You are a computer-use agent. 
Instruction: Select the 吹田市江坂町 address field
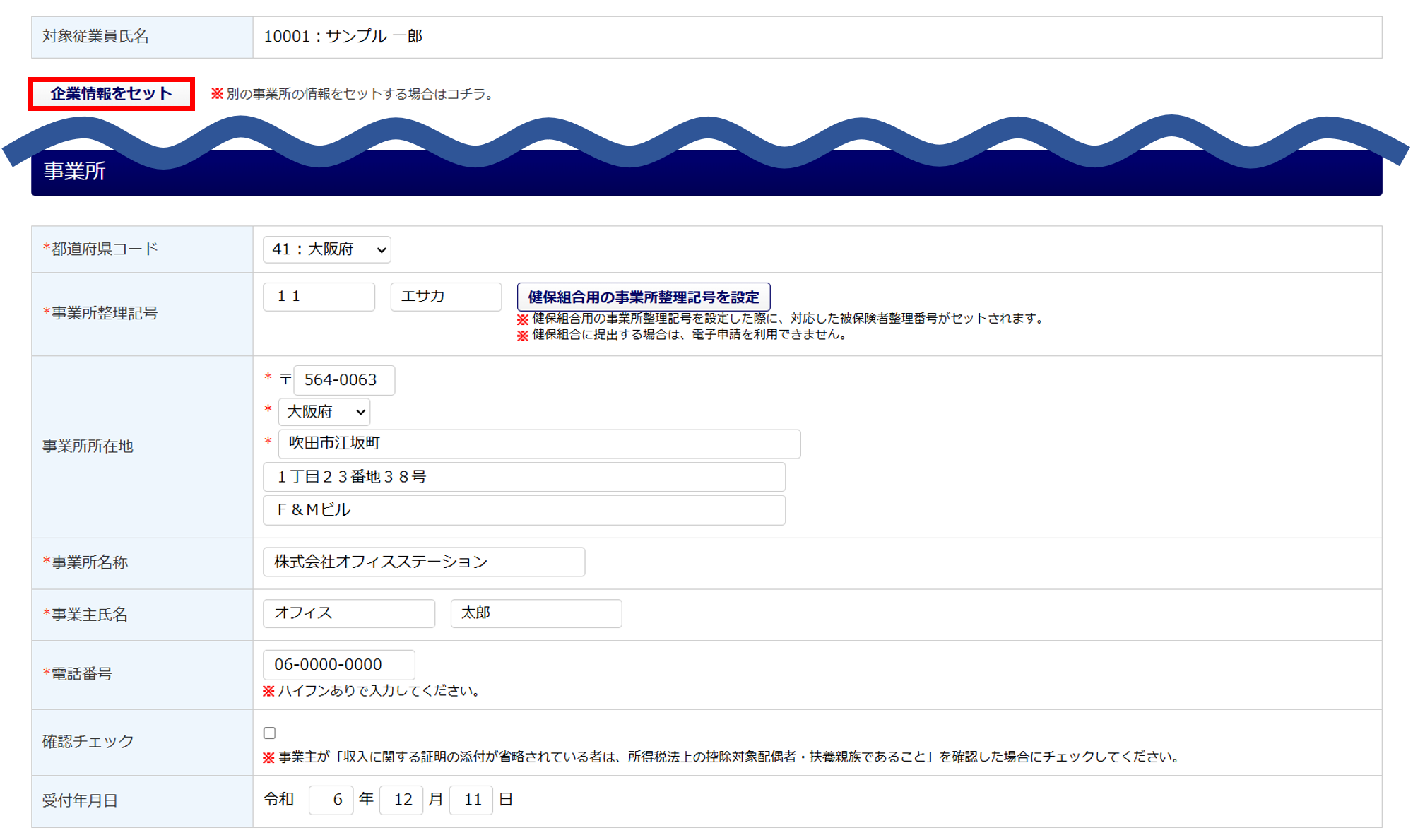(539, 444)
